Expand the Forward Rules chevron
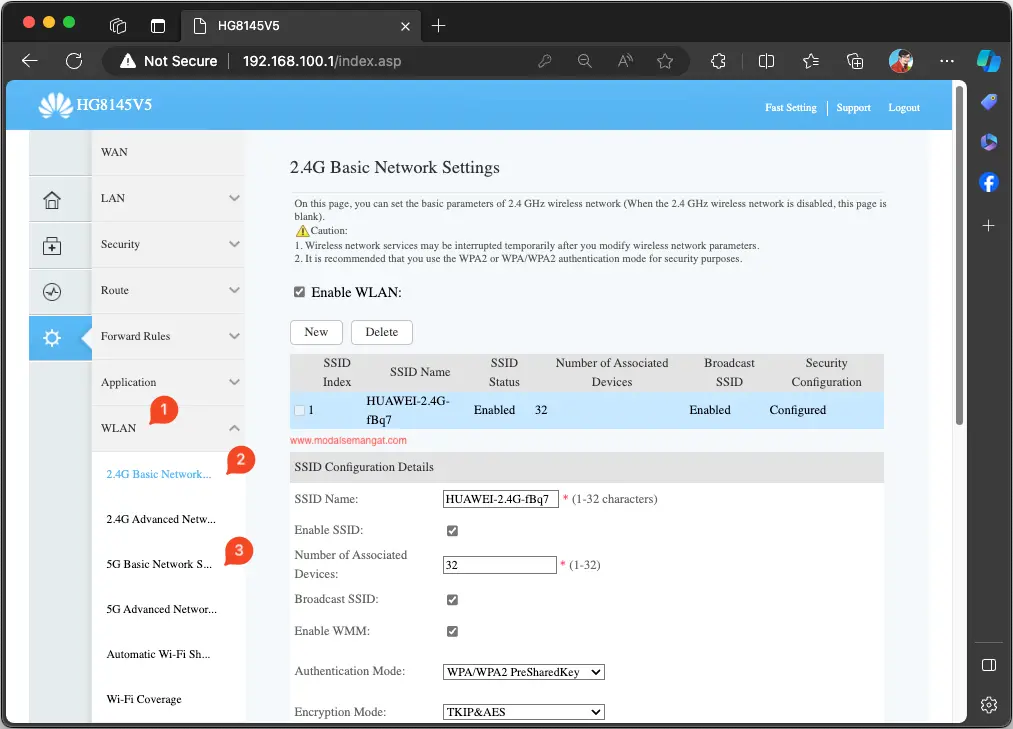 [x=235, y=336]
